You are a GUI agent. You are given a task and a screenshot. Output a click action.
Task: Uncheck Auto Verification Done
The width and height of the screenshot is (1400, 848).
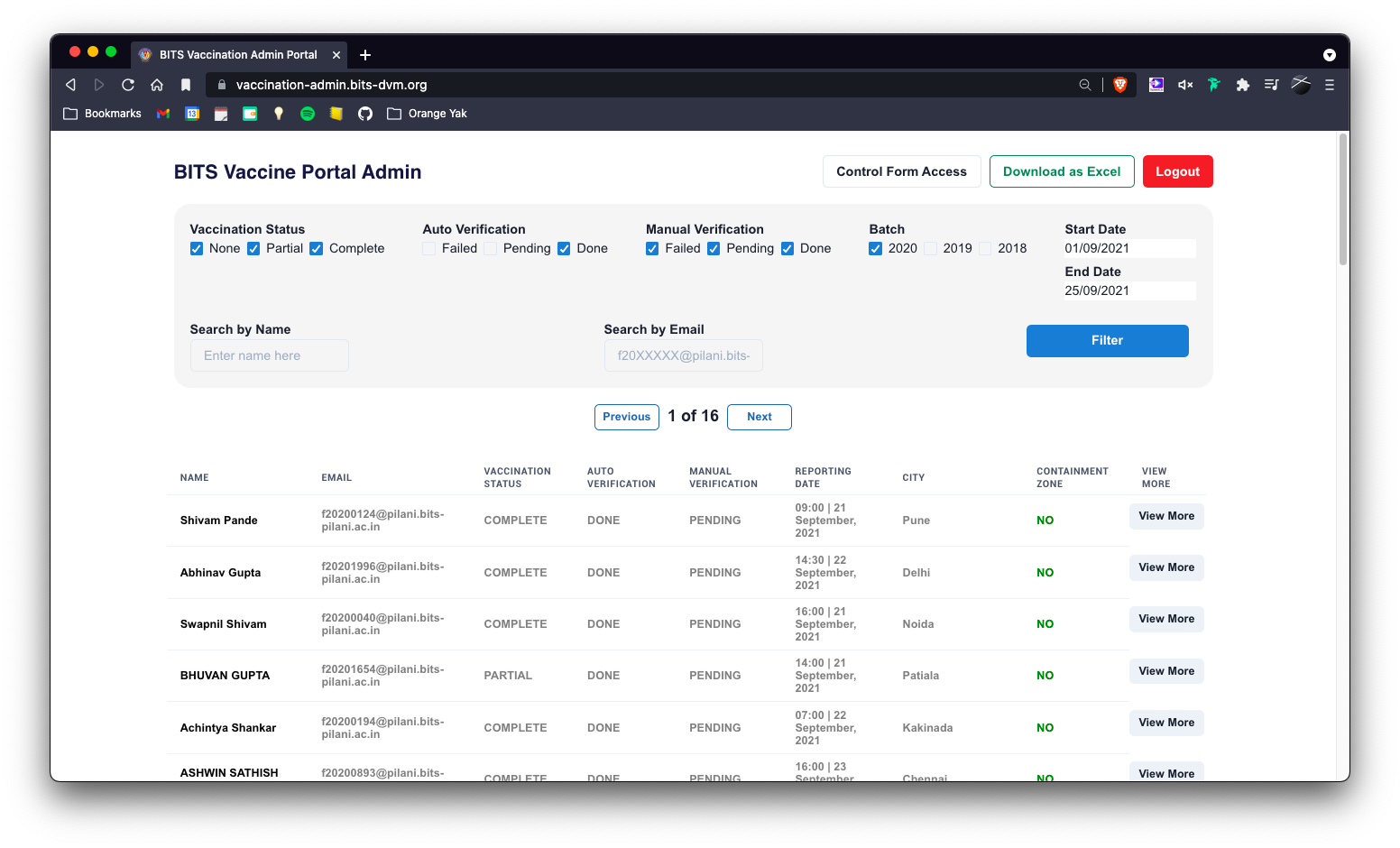click(x=564, y=249)
